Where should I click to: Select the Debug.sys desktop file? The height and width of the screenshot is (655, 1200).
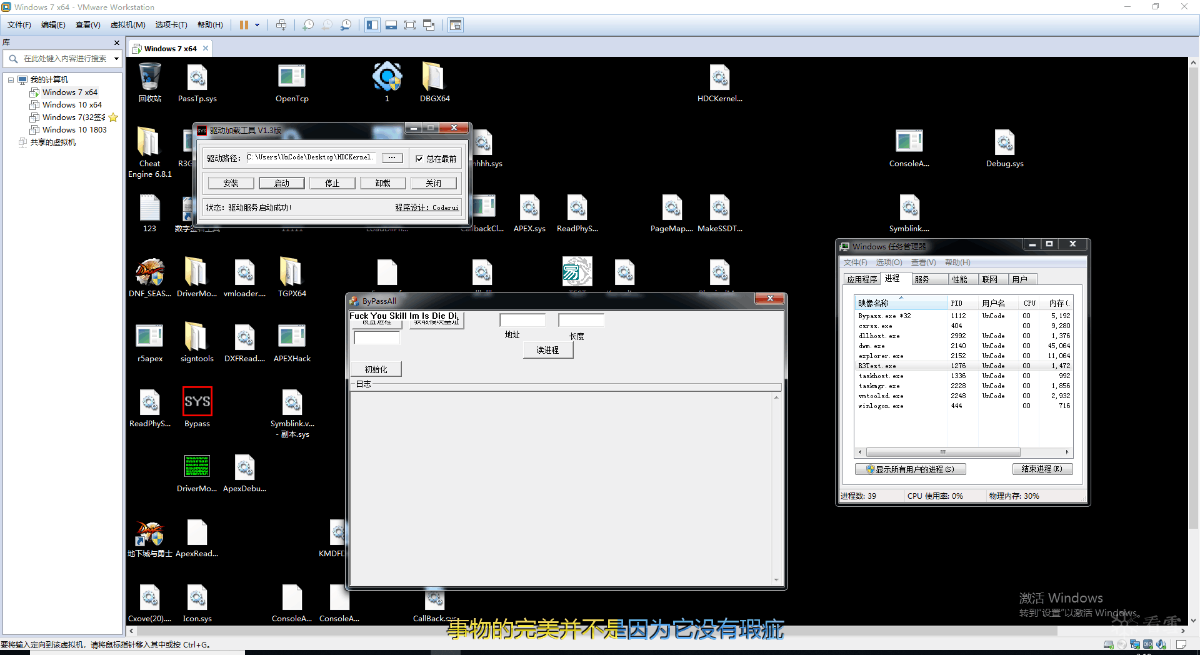point(1004,148)
